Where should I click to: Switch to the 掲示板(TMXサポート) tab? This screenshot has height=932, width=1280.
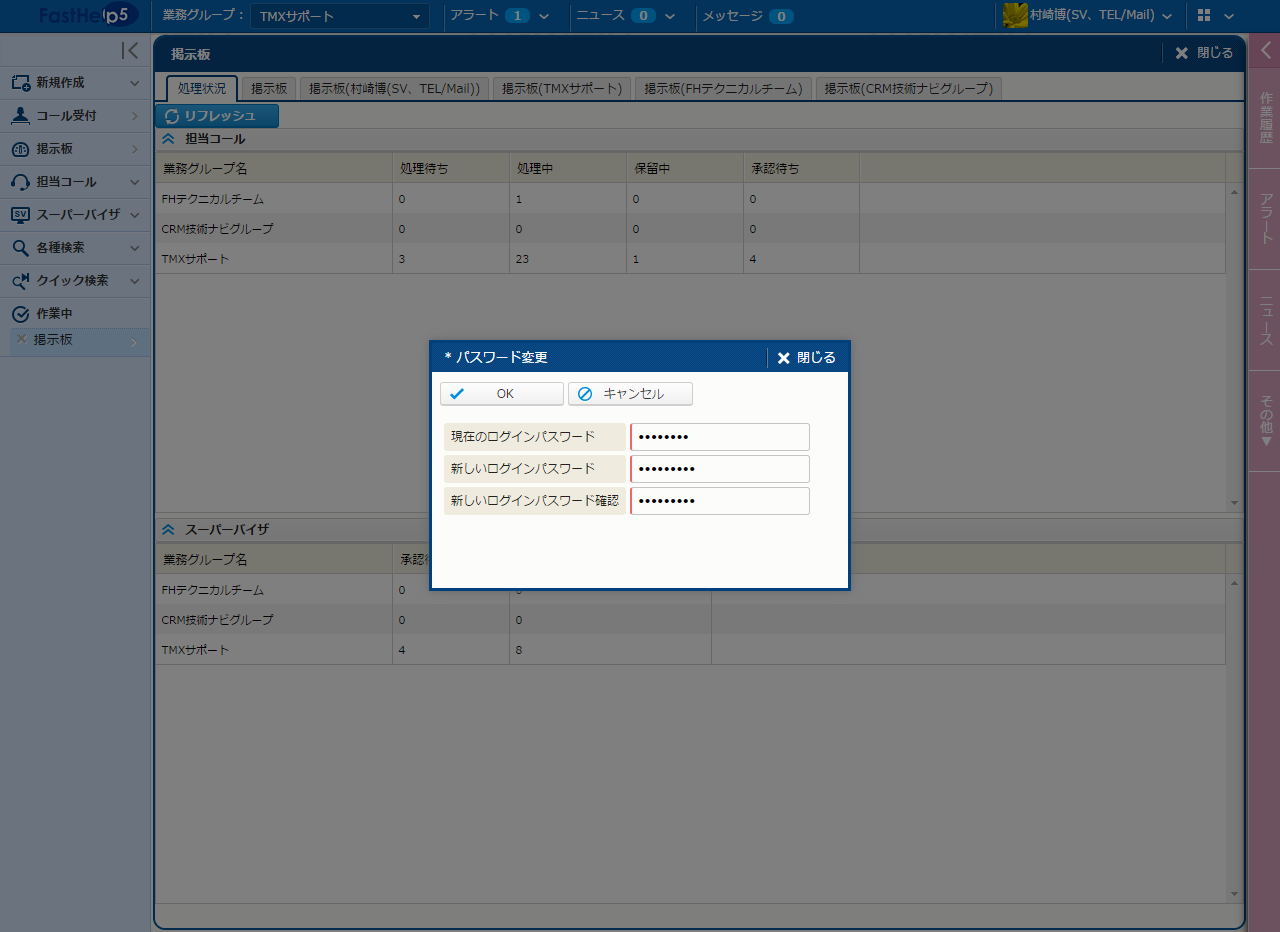pyautogui.click(x=563, y=89)
